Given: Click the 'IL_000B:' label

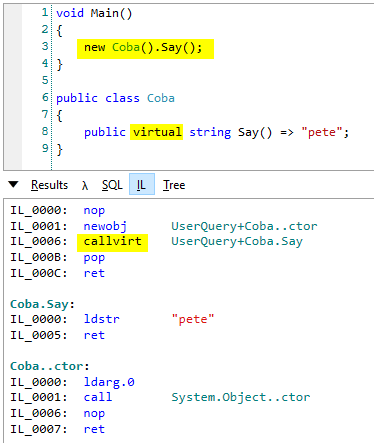Looking at the screenshot, I should pos(39,258).
